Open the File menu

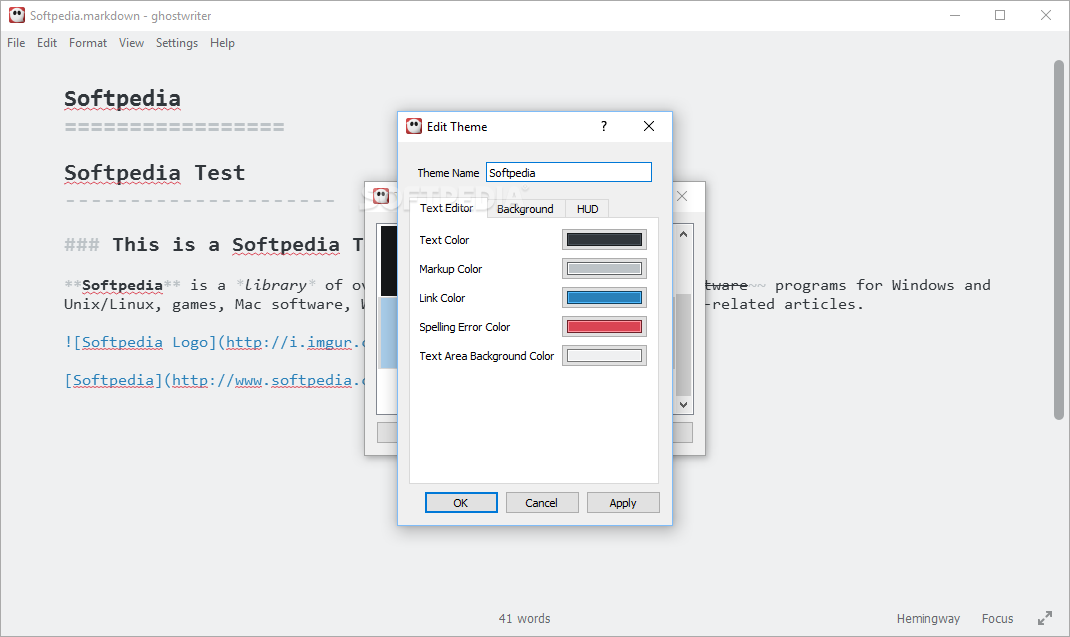[16, 43]
